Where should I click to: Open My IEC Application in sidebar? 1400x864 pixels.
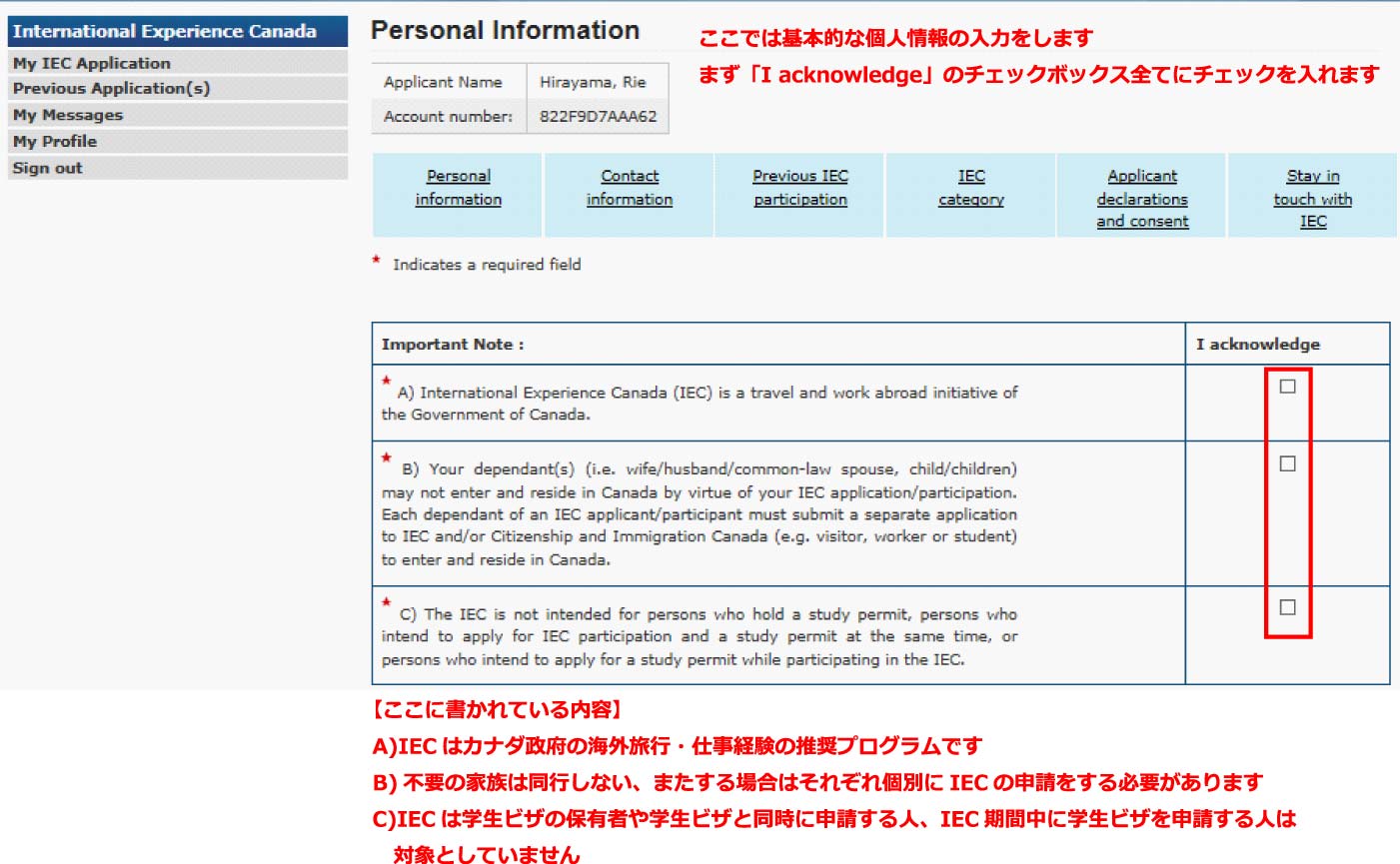click(178, 63)
